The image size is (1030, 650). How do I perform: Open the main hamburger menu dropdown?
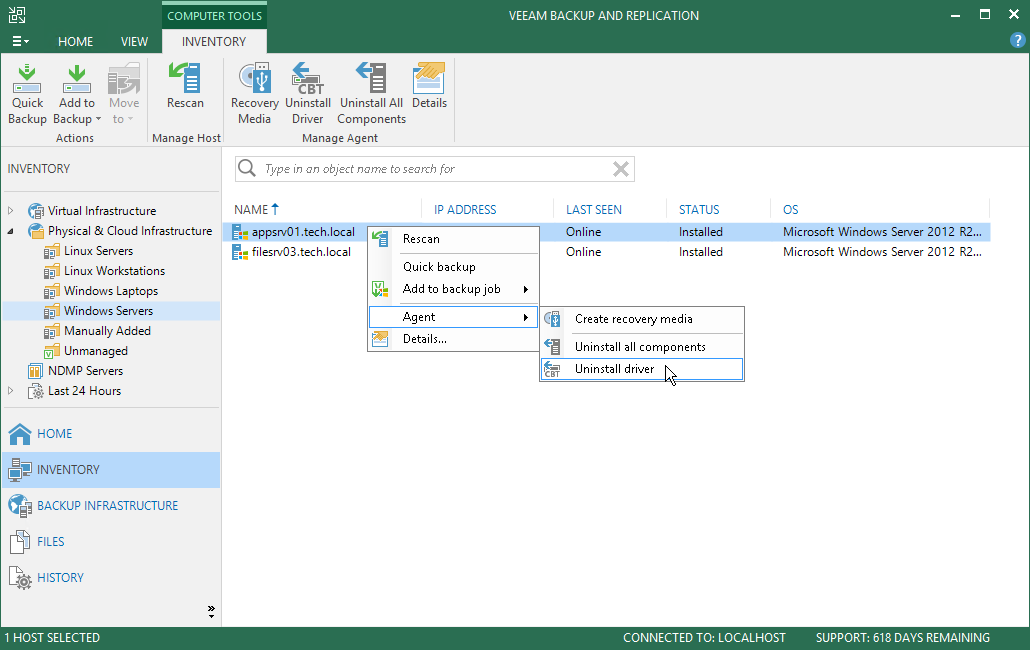click(x=20, y=41)
